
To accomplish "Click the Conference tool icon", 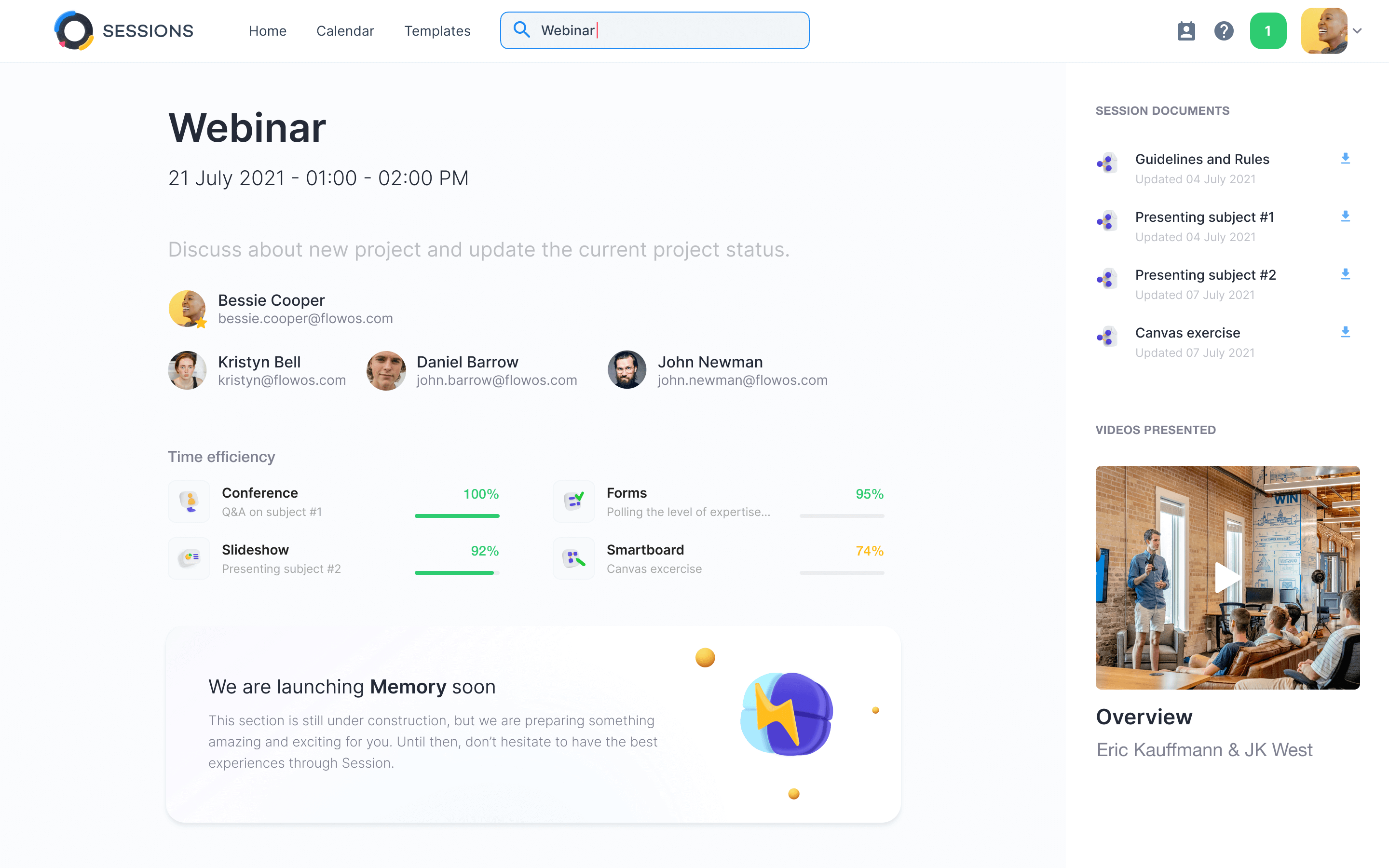I will click(x=190, y=501).
